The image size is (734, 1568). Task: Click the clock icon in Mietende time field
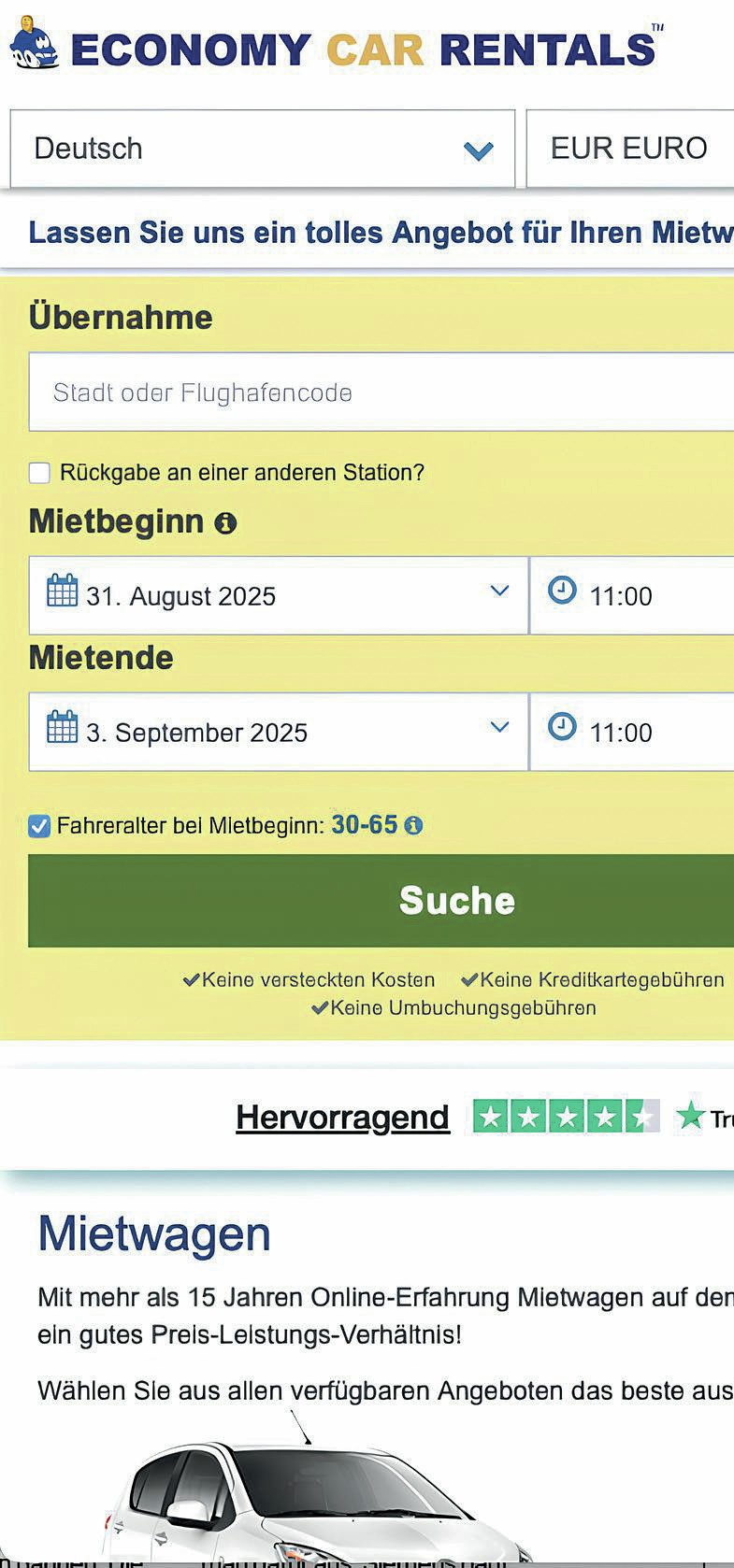tap(562, 726)
